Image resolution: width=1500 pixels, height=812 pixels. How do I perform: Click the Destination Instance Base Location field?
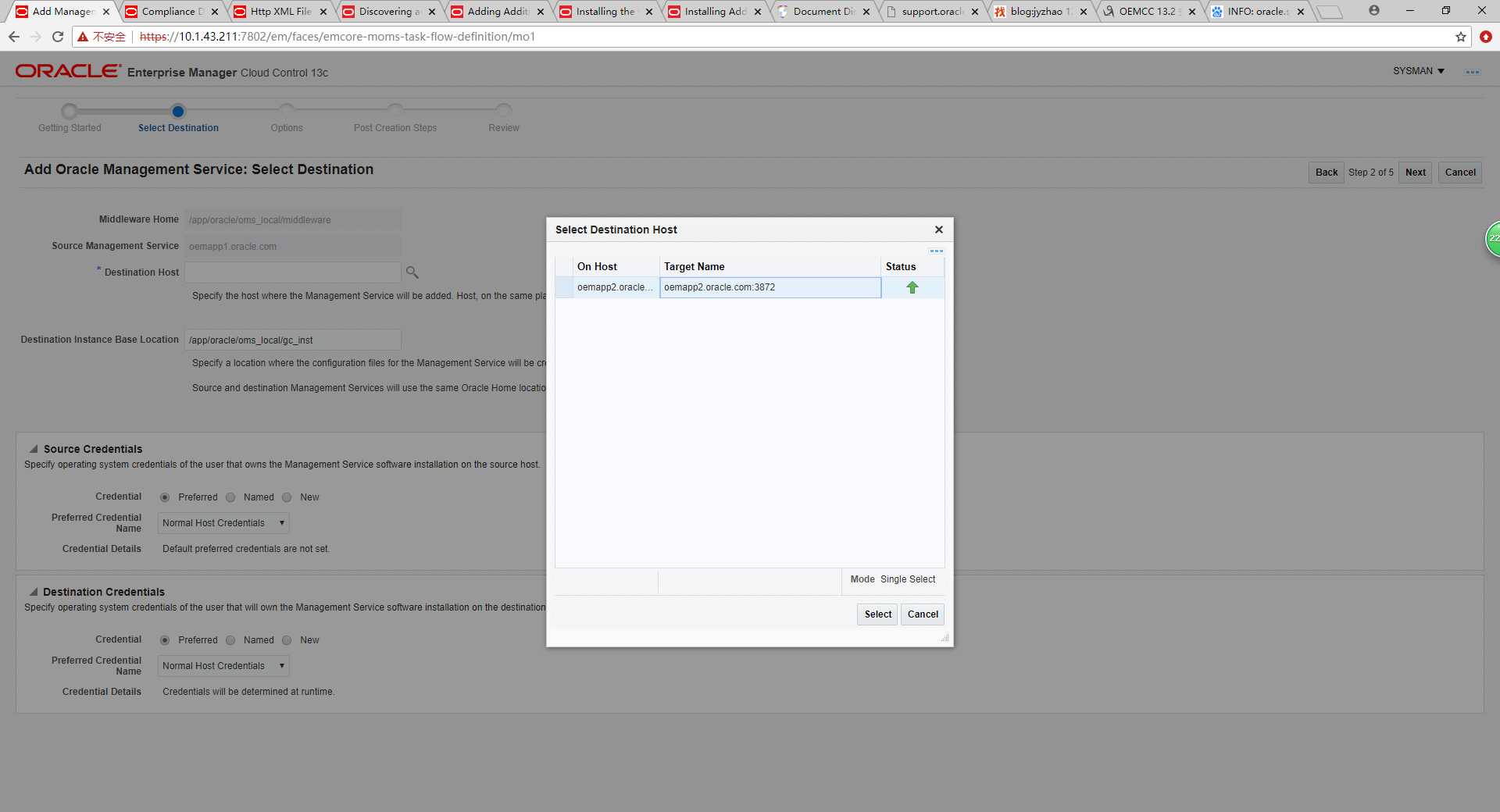293,340
